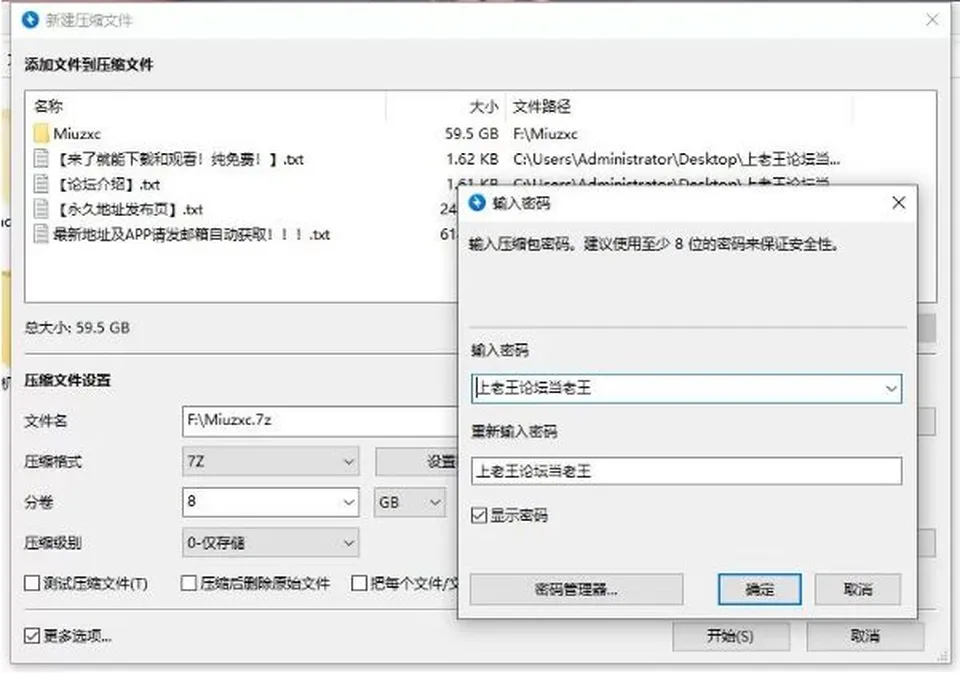Click the file icon beside 【永久地址发布页】.txt
960x674 pixels.
[41, 209]
